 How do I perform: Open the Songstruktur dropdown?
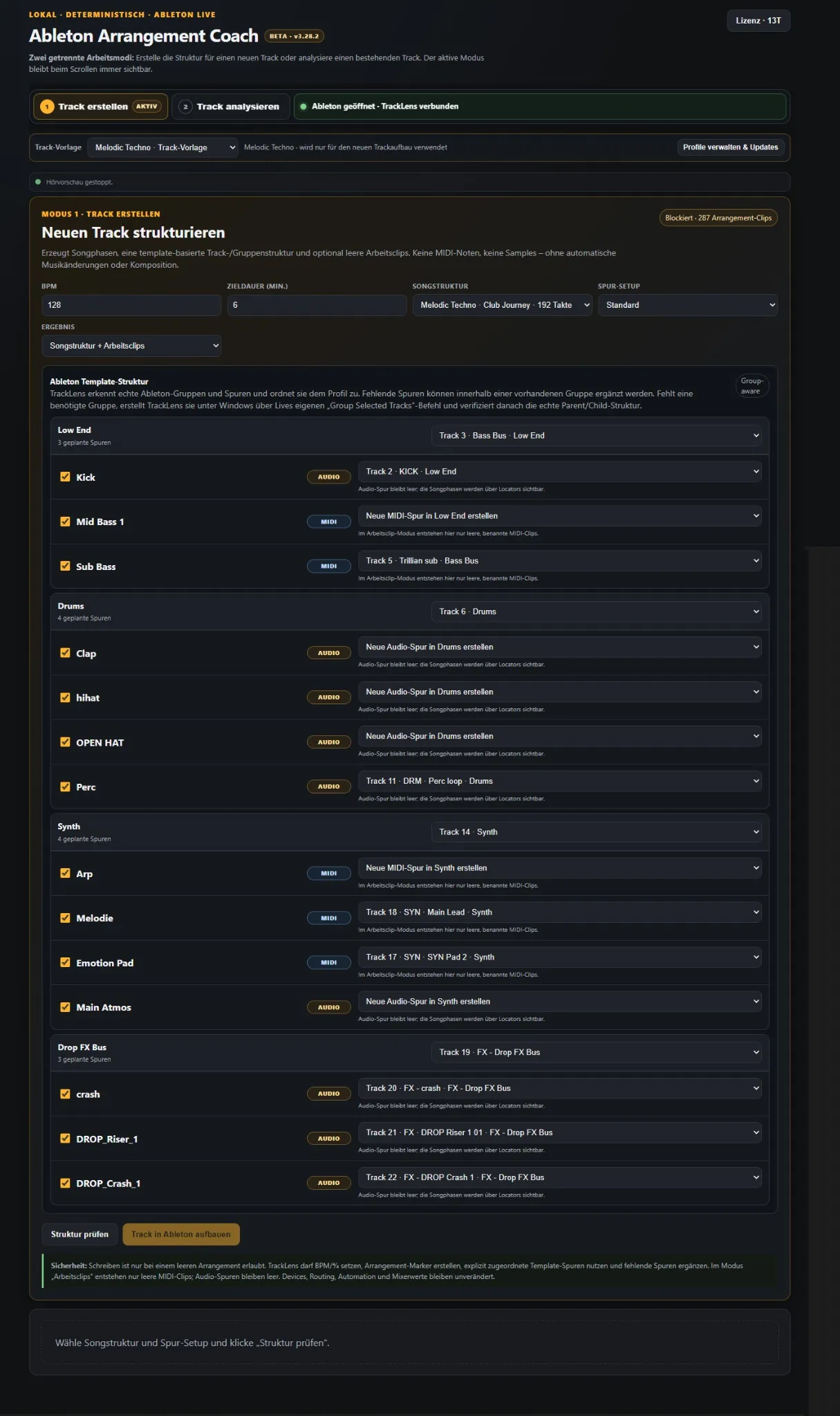[502, 305]
